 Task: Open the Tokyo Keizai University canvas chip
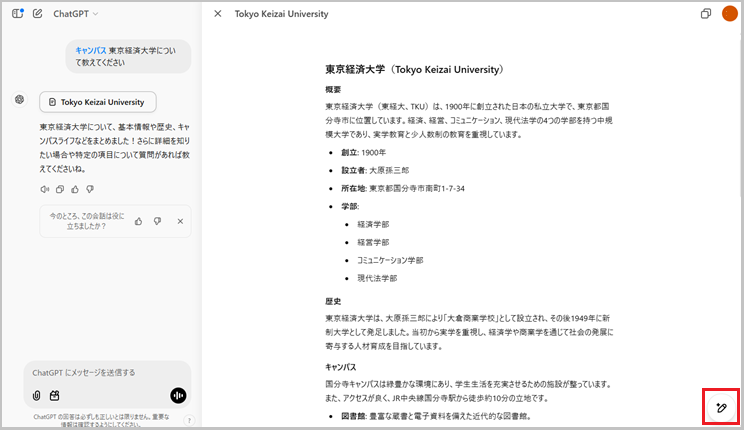(98, 102)
